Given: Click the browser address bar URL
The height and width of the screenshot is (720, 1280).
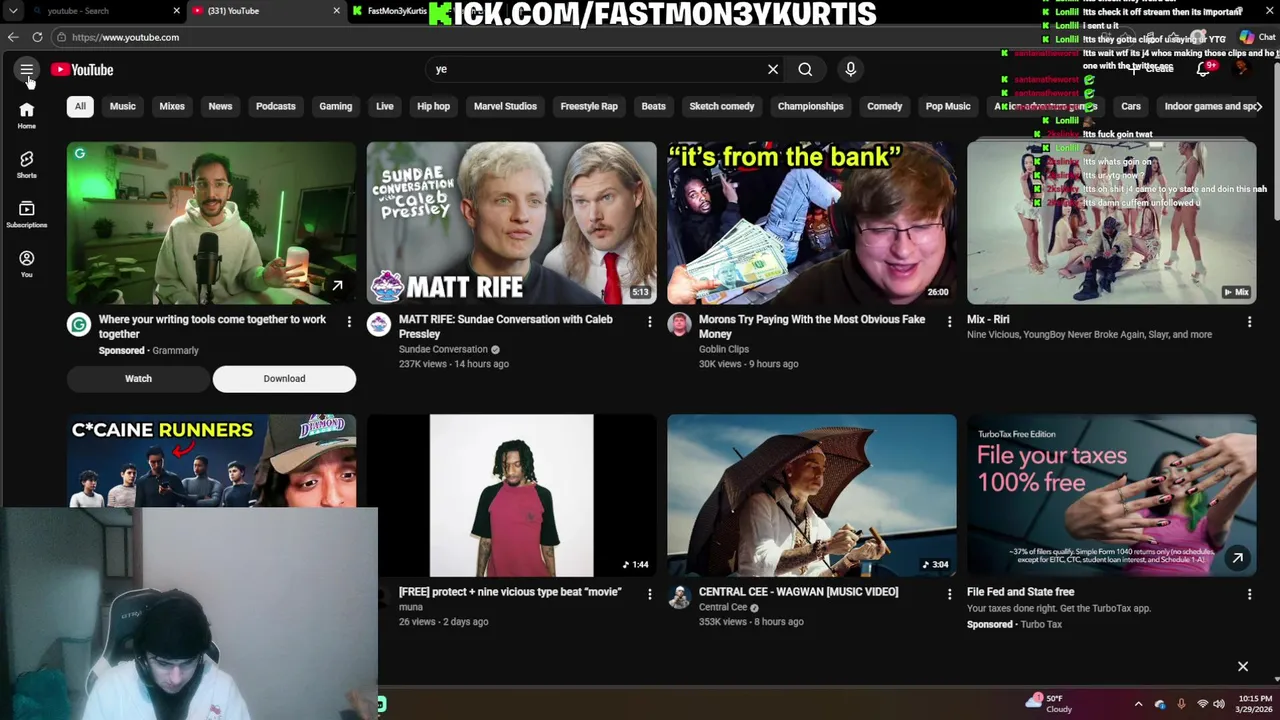Looking at the screenshot, I should click(125, 37).
